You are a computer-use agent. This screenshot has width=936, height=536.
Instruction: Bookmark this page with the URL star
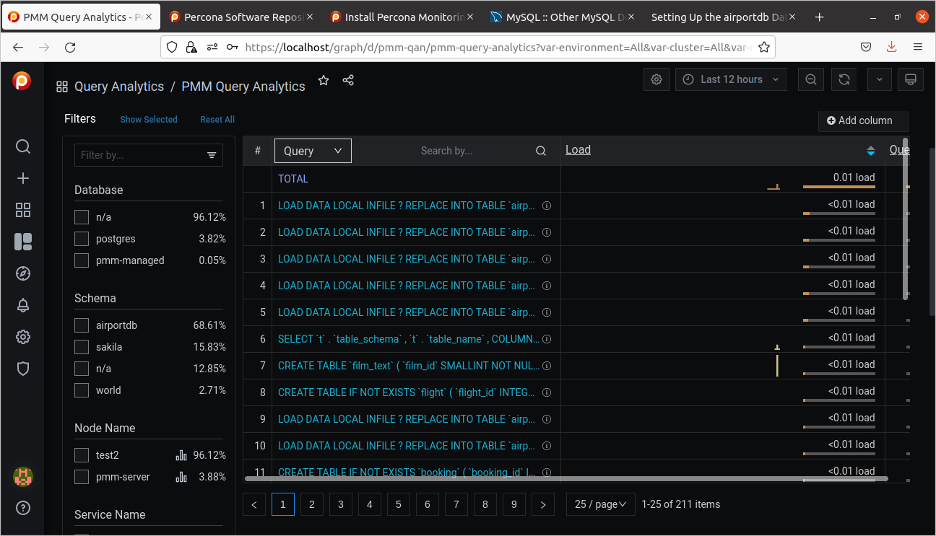click(763, 47)
